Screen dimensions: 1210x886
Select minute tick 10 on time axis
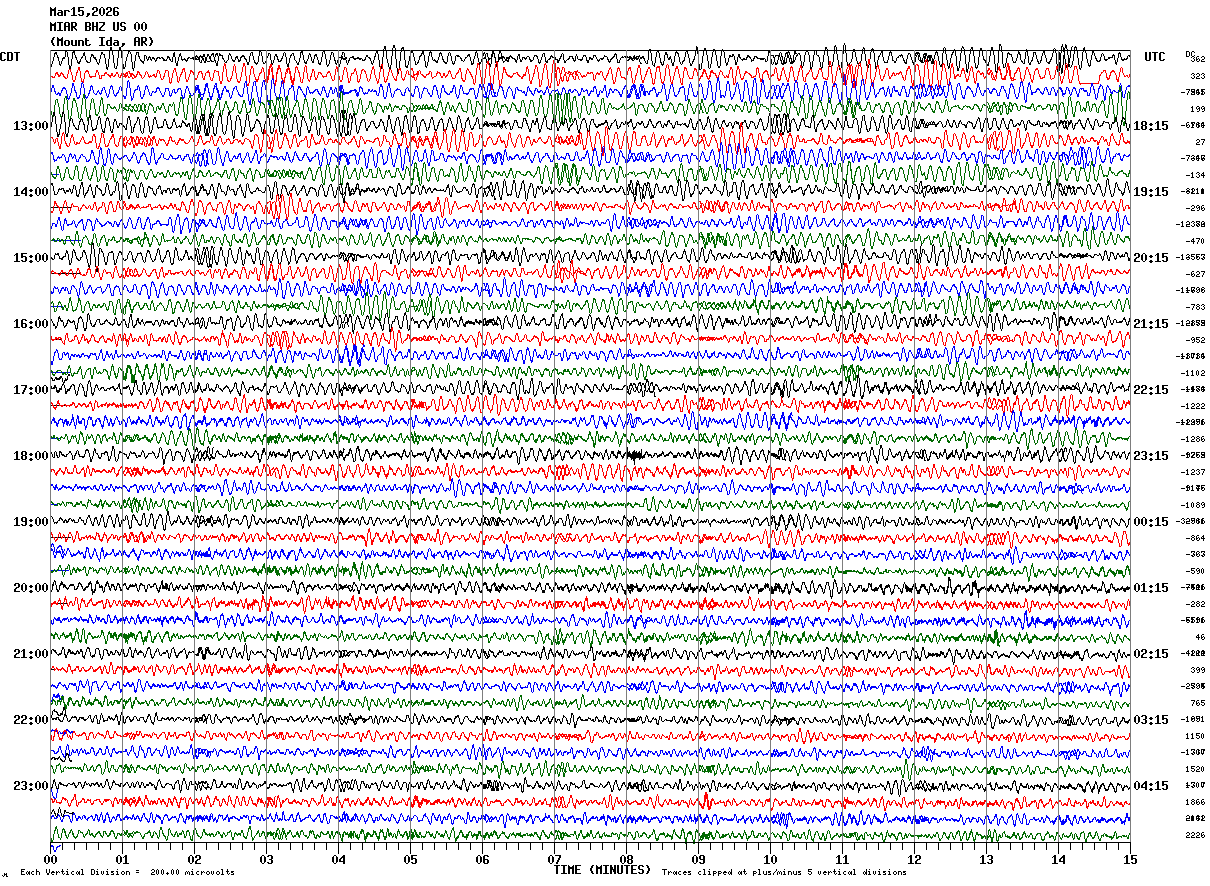pos(770,859)
